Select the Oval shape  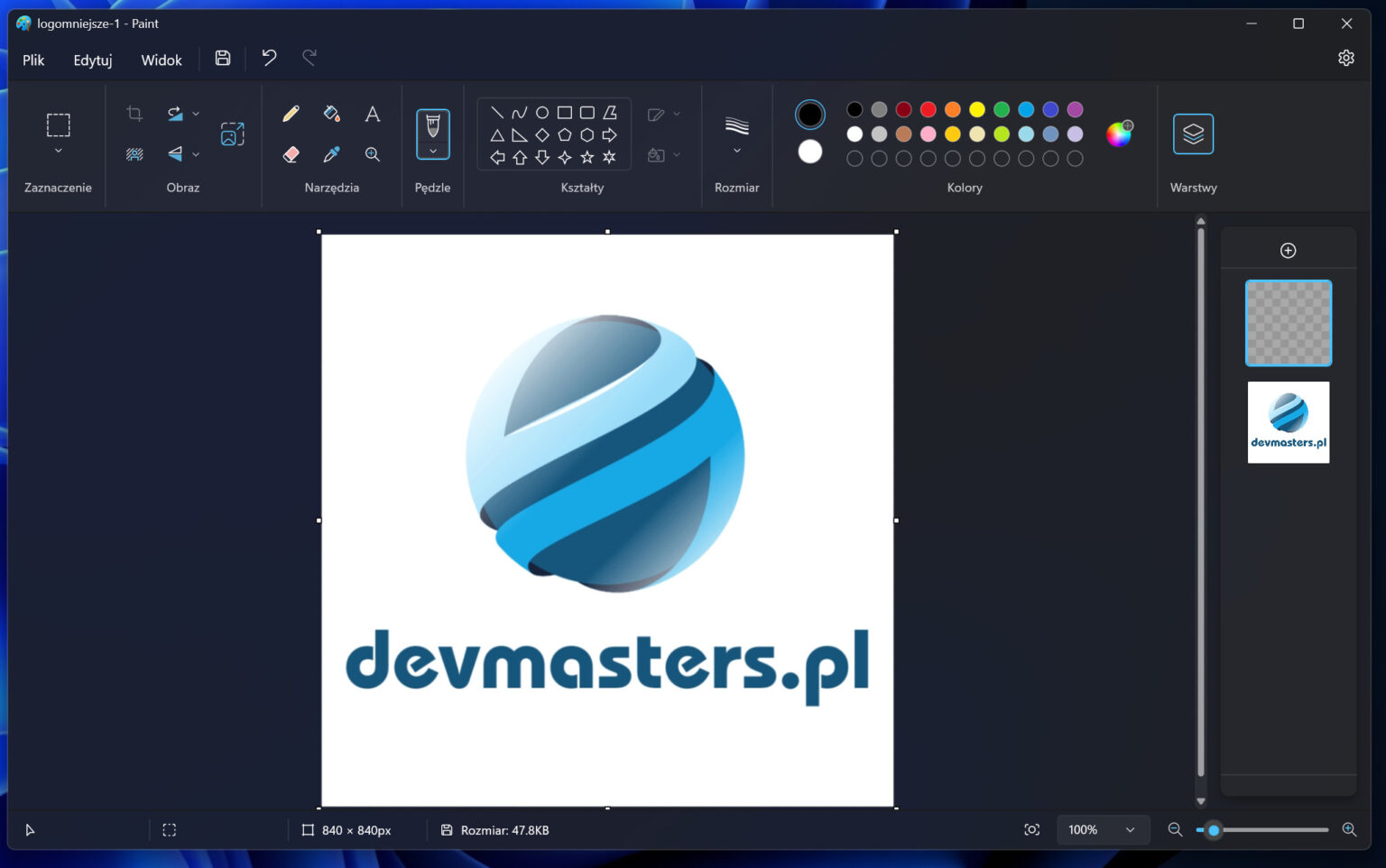pos(542,113)
